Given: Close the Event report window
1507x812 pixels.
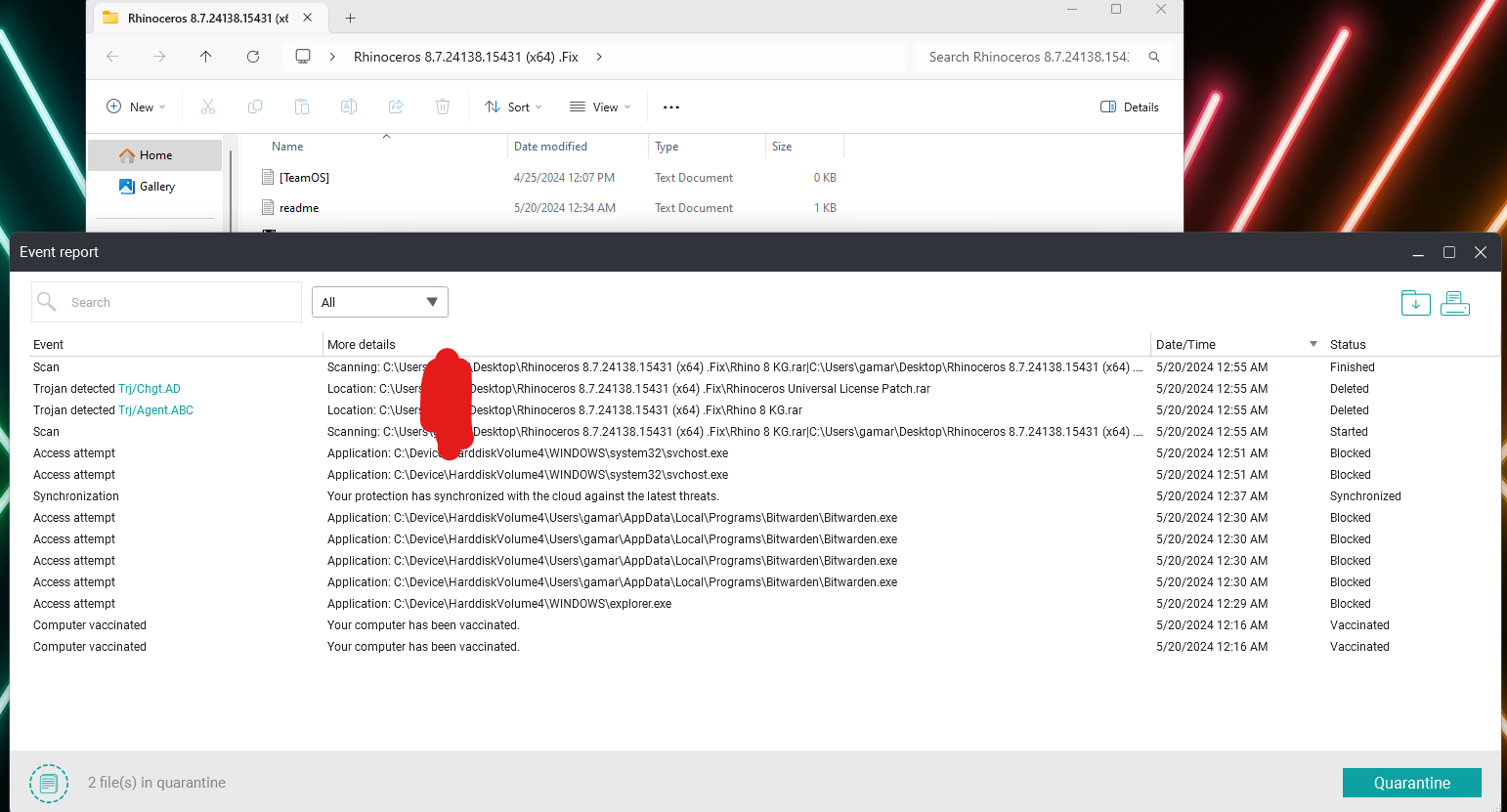Looking at the screenshot, I should point(1481,252).
